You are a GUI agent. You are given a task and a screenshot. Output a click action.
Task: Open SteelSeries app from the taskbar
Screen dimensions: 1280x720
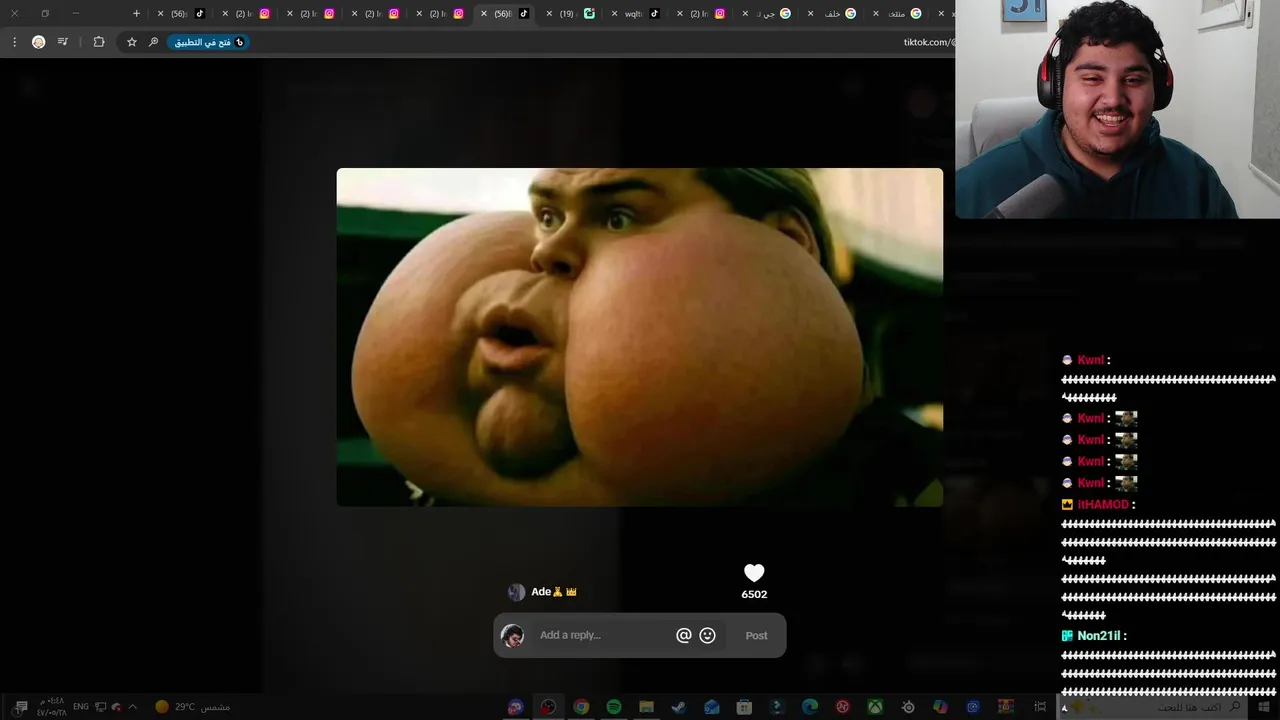pyautogui.click(x=908, y=707)
